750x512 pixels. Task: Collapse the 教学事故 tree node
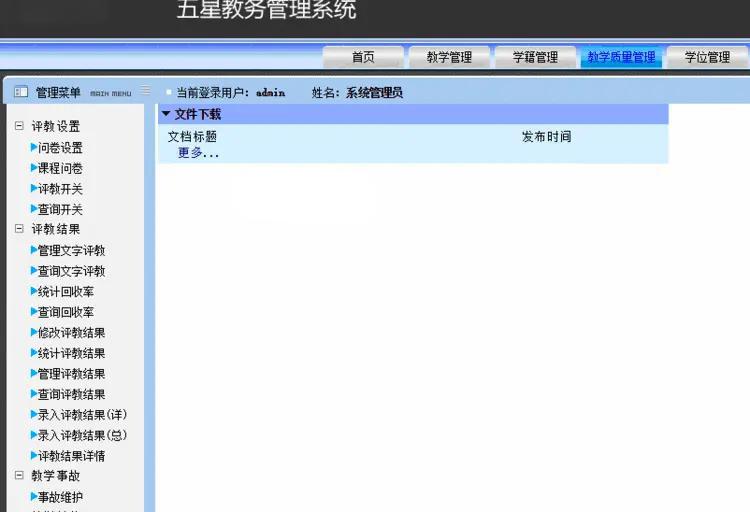tap(19, 475)
